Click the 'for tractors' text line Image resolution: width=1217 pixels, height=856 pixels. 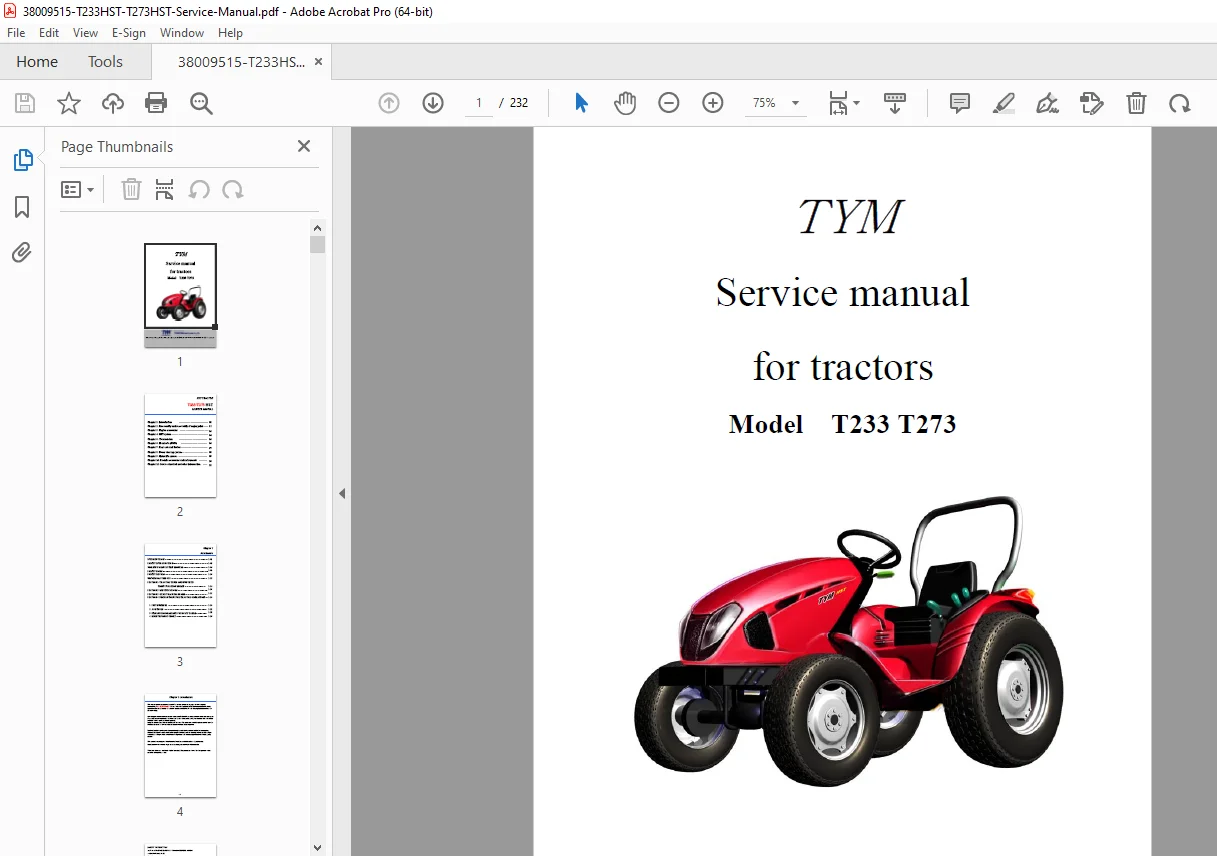point(843,367)
